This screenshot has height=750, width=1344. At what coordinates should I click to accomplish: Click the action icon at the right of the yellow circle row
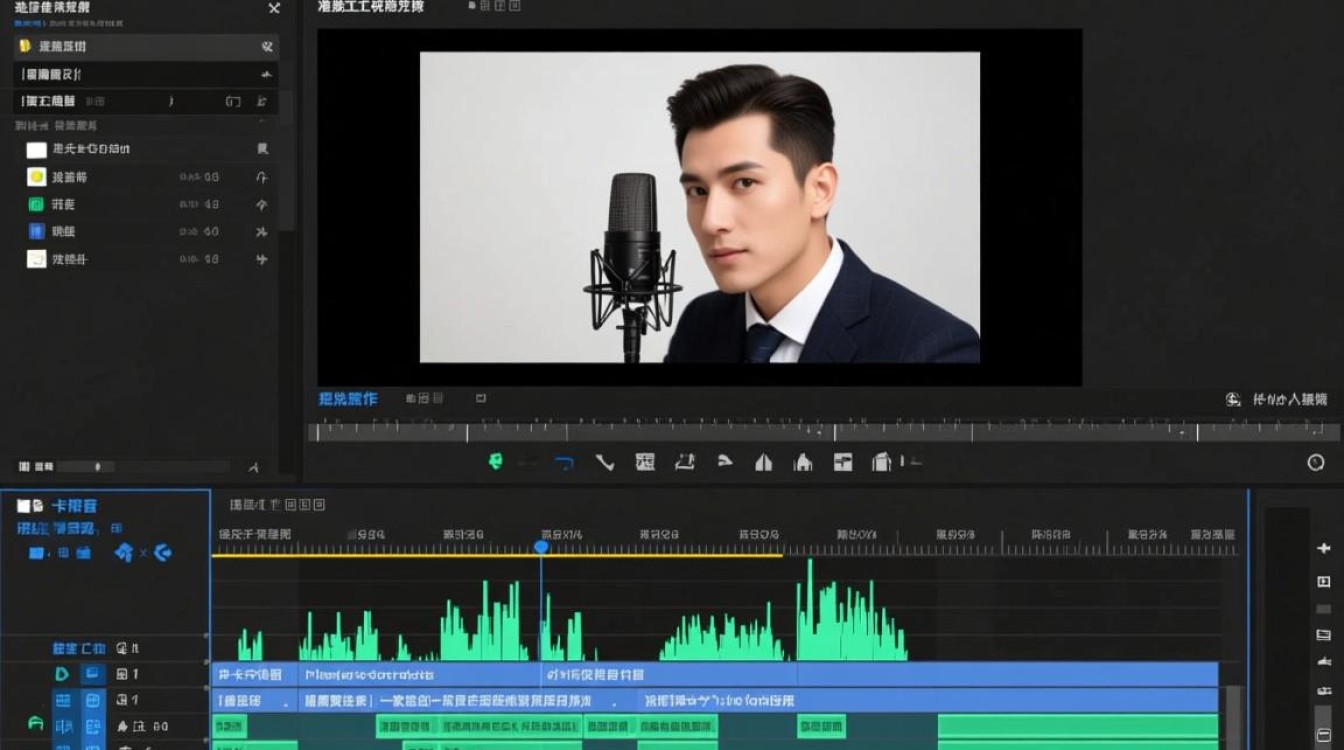(x=262, y=177)
